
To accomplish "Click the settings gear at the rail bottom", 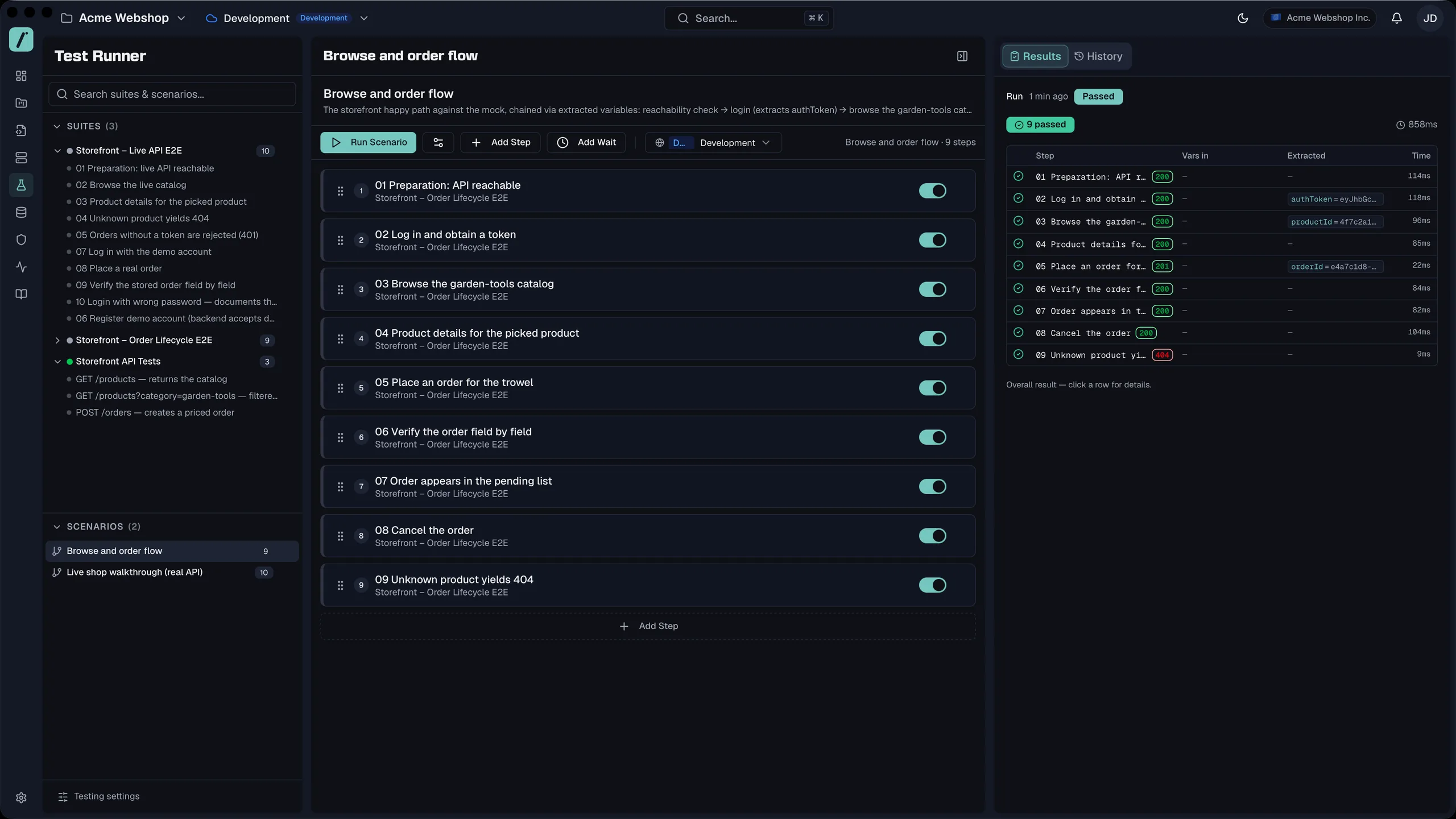I will [x=21, y=797].
